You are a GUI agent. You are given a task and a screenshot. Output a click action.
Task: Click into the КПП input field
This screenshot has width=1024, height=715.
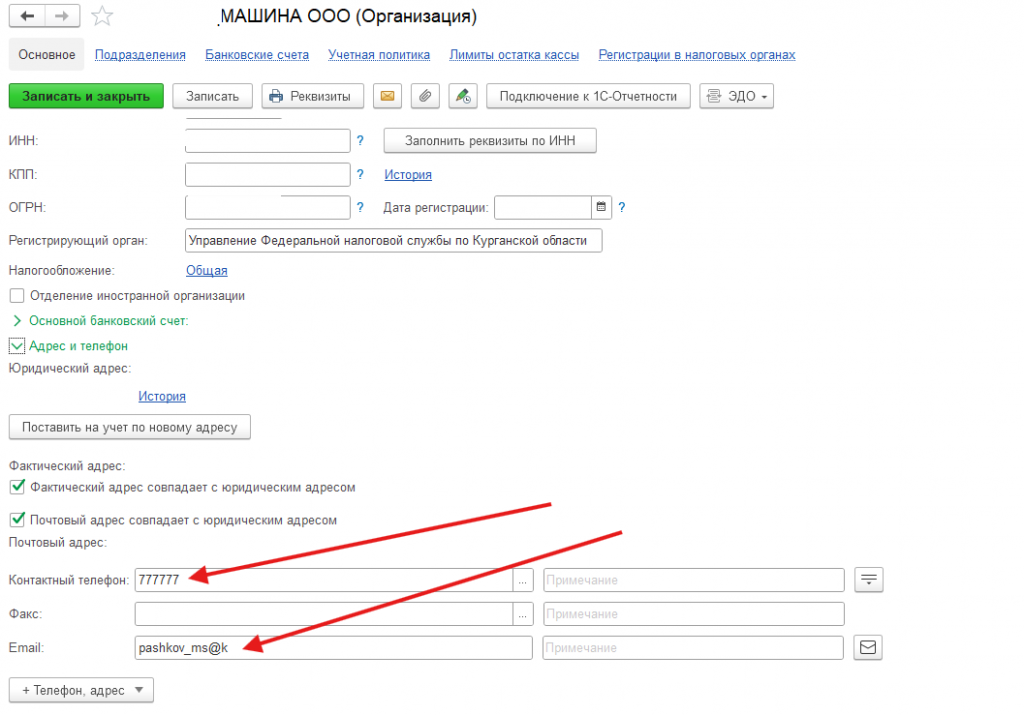pos(268,174)
